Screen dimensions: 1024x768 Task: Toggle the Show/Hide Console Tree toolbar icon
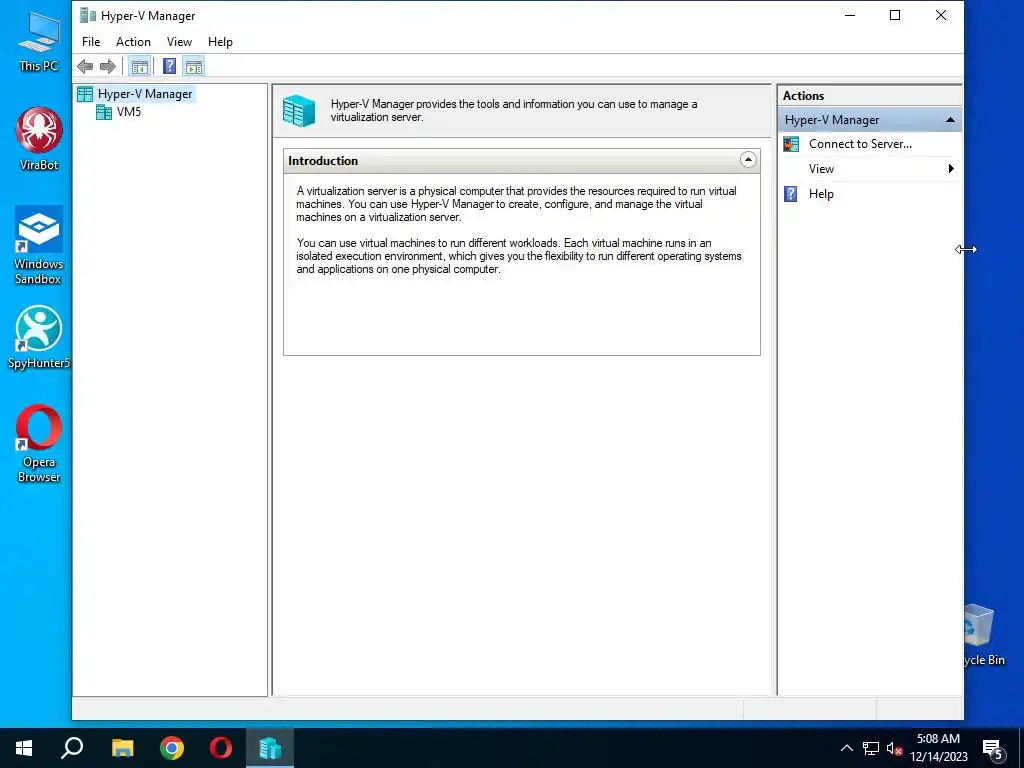(x=139, y=66)
